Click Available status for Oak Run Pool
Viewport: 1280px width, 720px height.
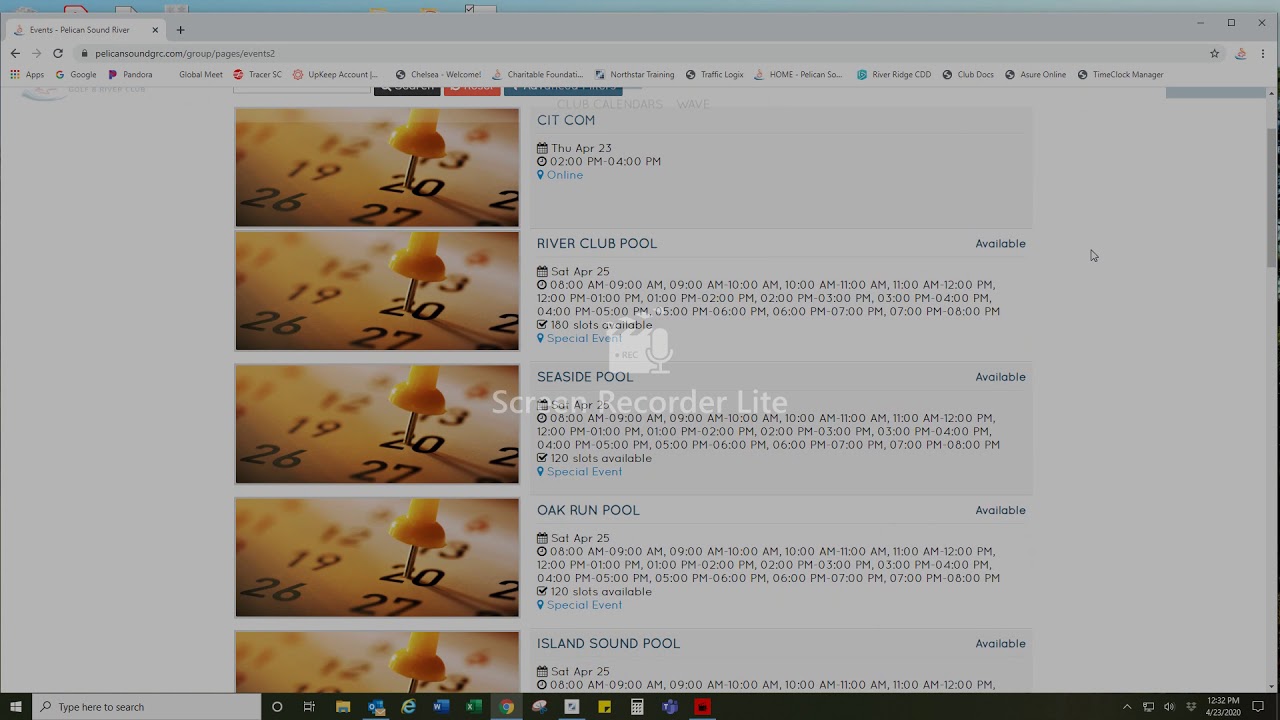point(1000,510)
